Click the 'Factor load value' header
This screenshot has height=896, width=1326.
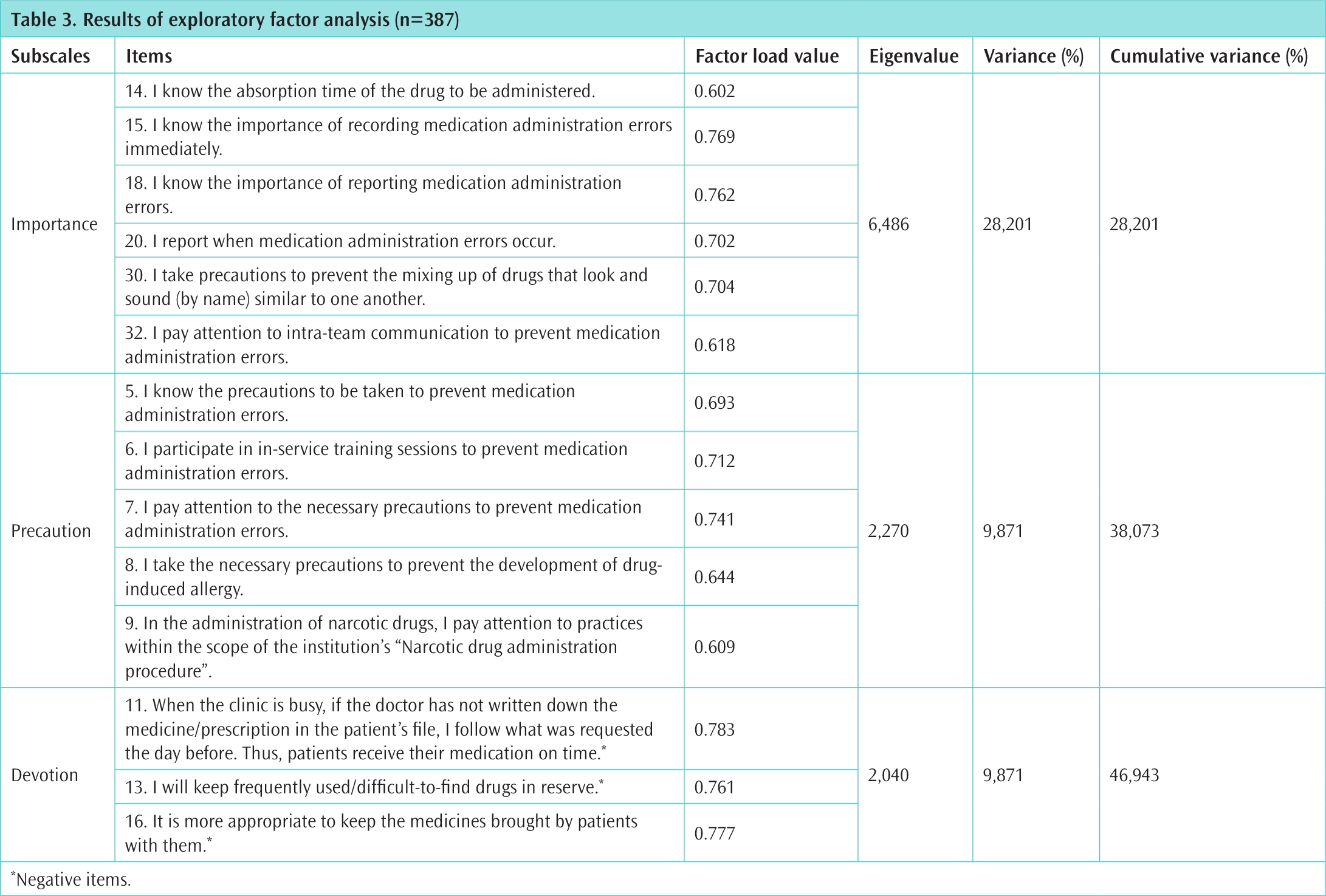[x=766, y=56]
